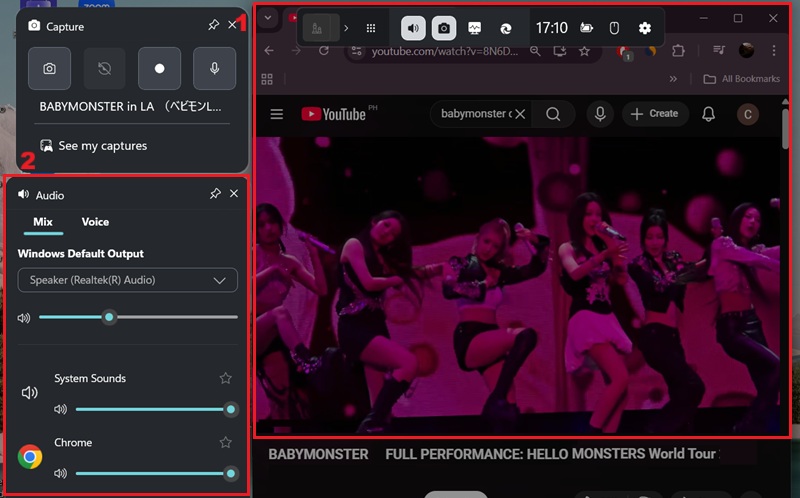This screenshot has width=800, height=498.
Task: Toggle microphone while recording
Action: point(215,68)
